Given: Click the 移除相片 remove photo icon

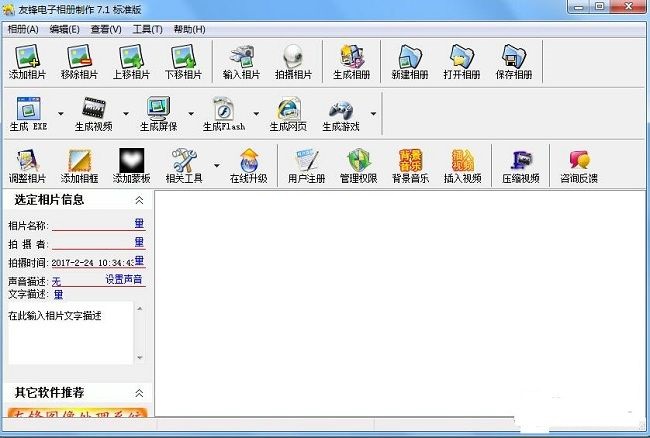Looking at the screenshot, I should [x=79, y=62].
